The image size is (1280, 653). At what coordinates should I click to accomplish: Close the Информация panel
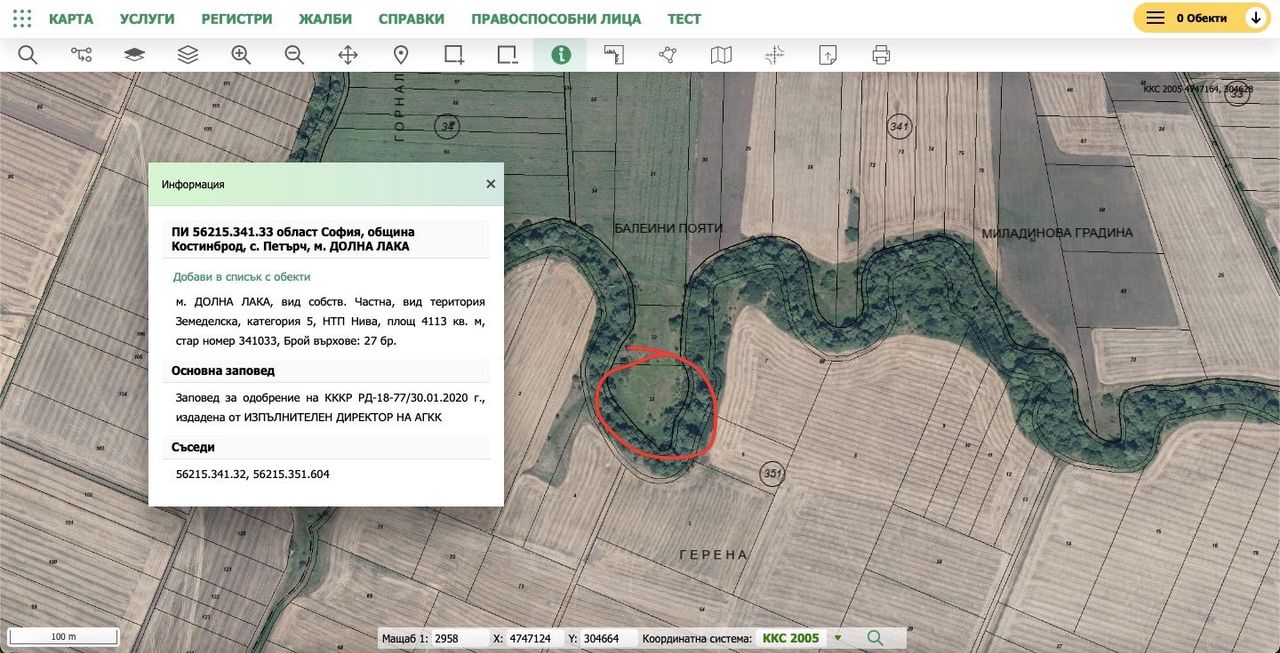pyautogui.click(x=490, y=184)
